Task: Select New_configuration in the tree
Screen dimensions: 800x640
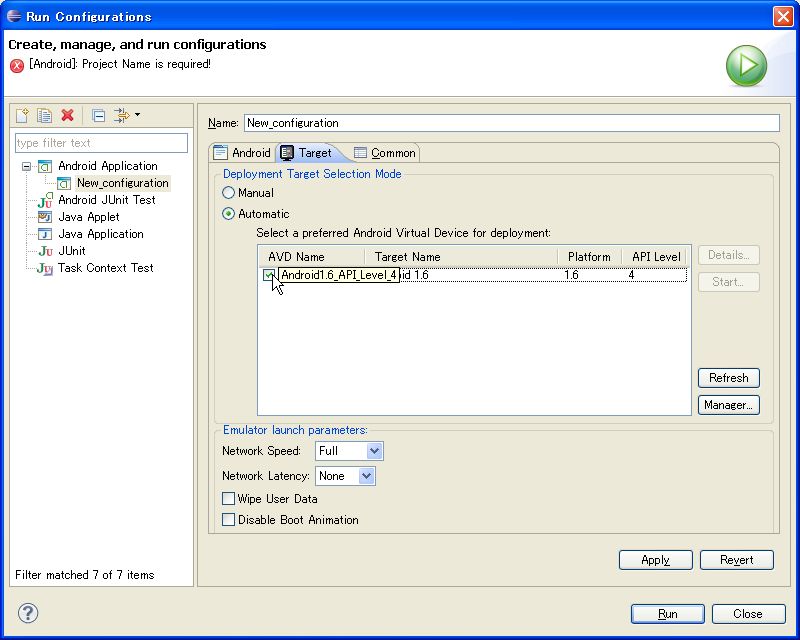Action: (x=122, y=183)
